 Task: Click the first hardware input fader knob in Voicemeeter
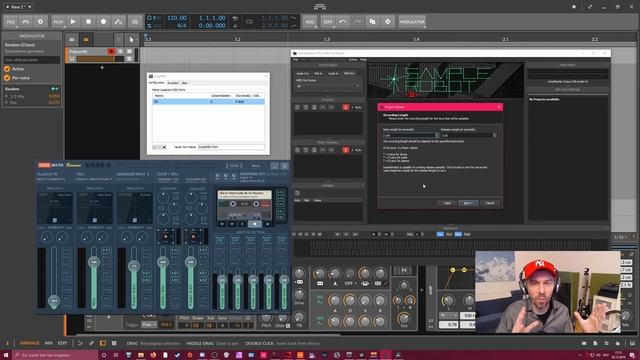[54, 301]
